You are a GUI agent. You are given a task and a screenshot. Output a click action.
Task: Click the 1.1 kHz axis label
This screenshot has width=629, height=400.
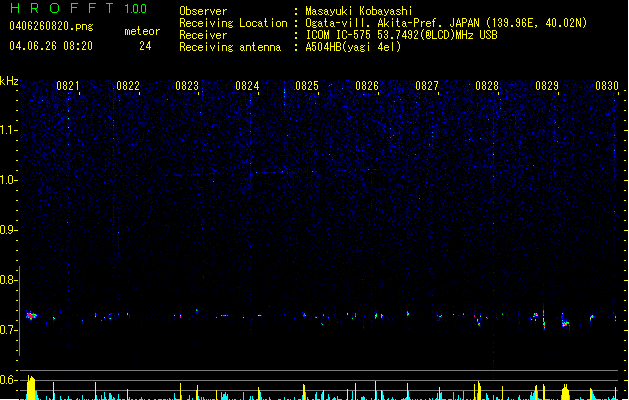(x=9, y=130)
